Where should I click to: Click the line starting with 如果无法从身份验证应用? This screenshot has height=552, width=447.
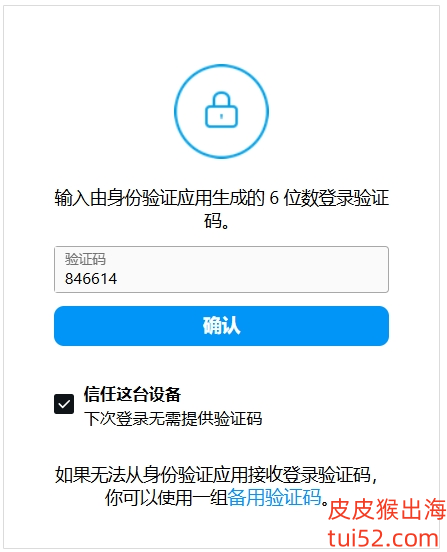(216, 475)
